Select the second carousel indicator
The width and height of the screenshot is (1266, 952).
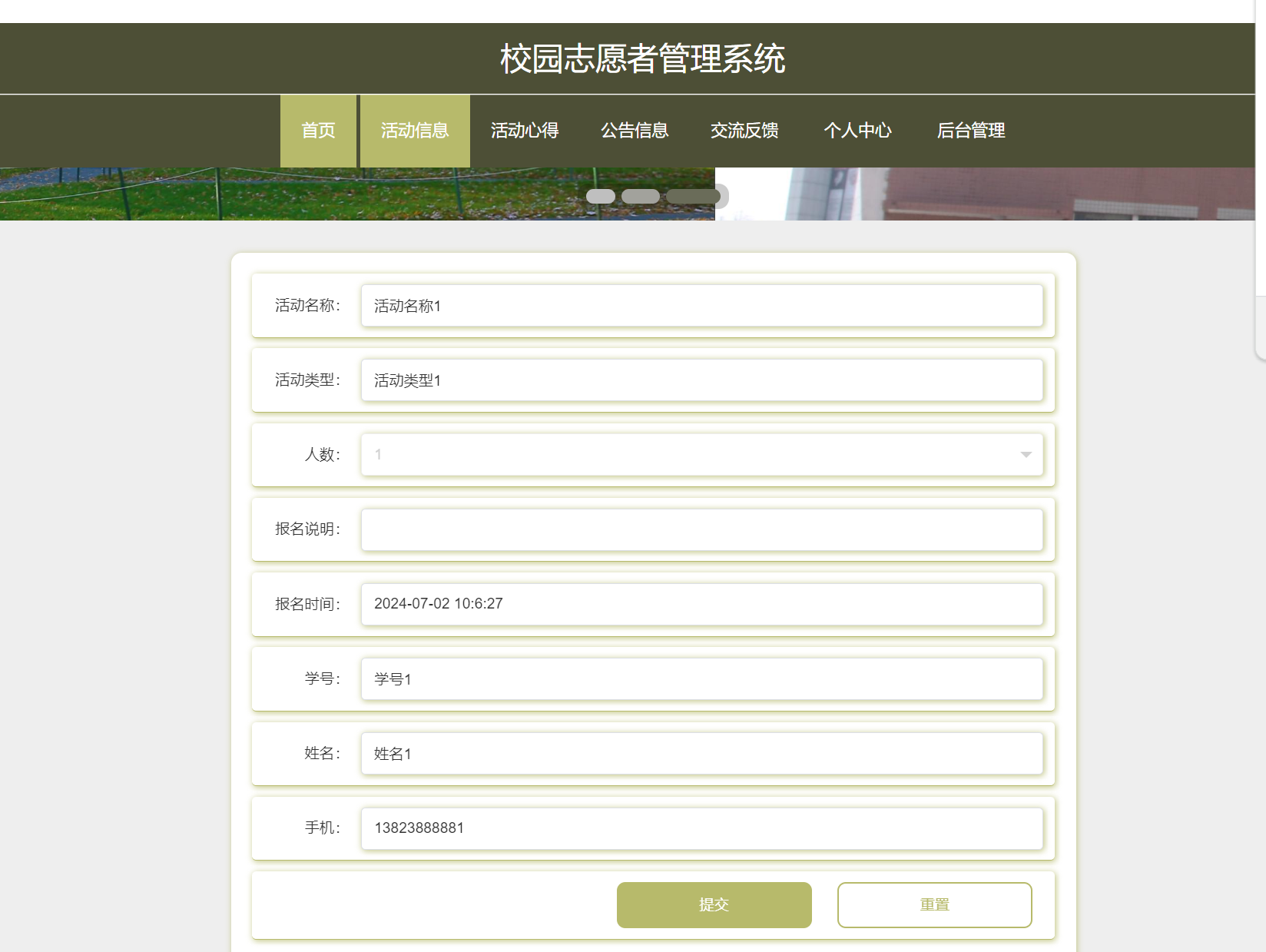click(x=639, y=196)
